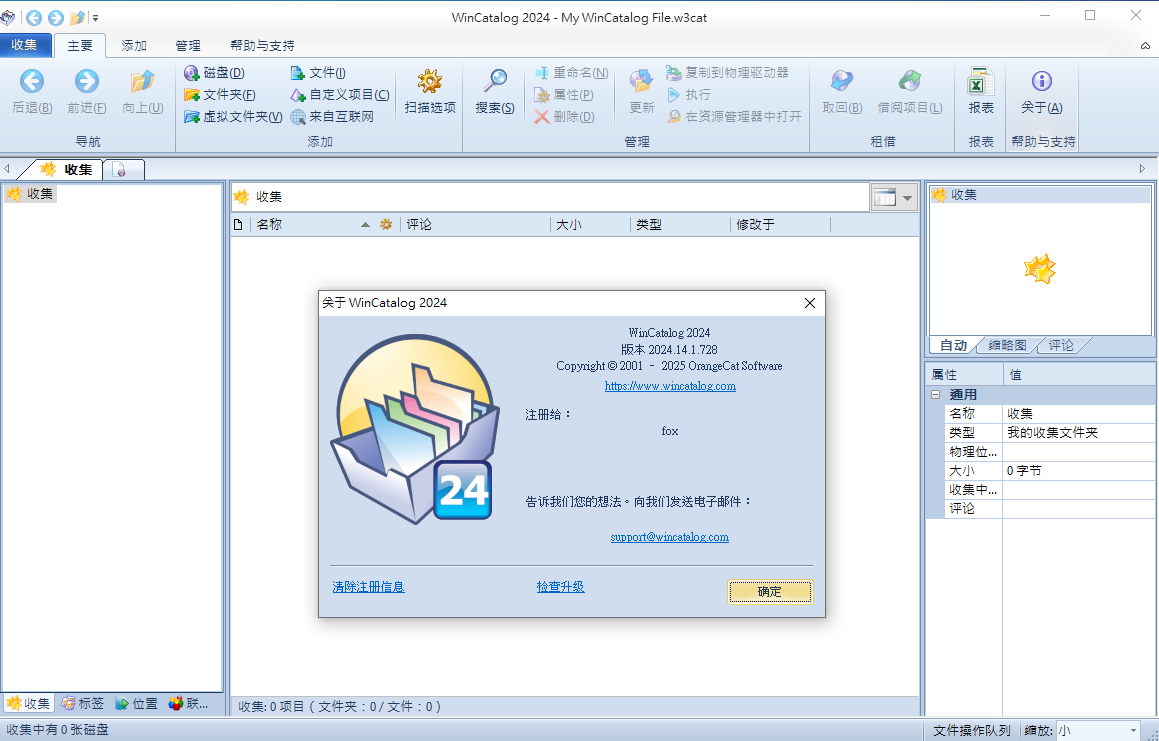Viewport: 1159px width, 741px height.
Task: Click the About (关于) info icon
Action: pyautogui.click(x=1041, y=81)
